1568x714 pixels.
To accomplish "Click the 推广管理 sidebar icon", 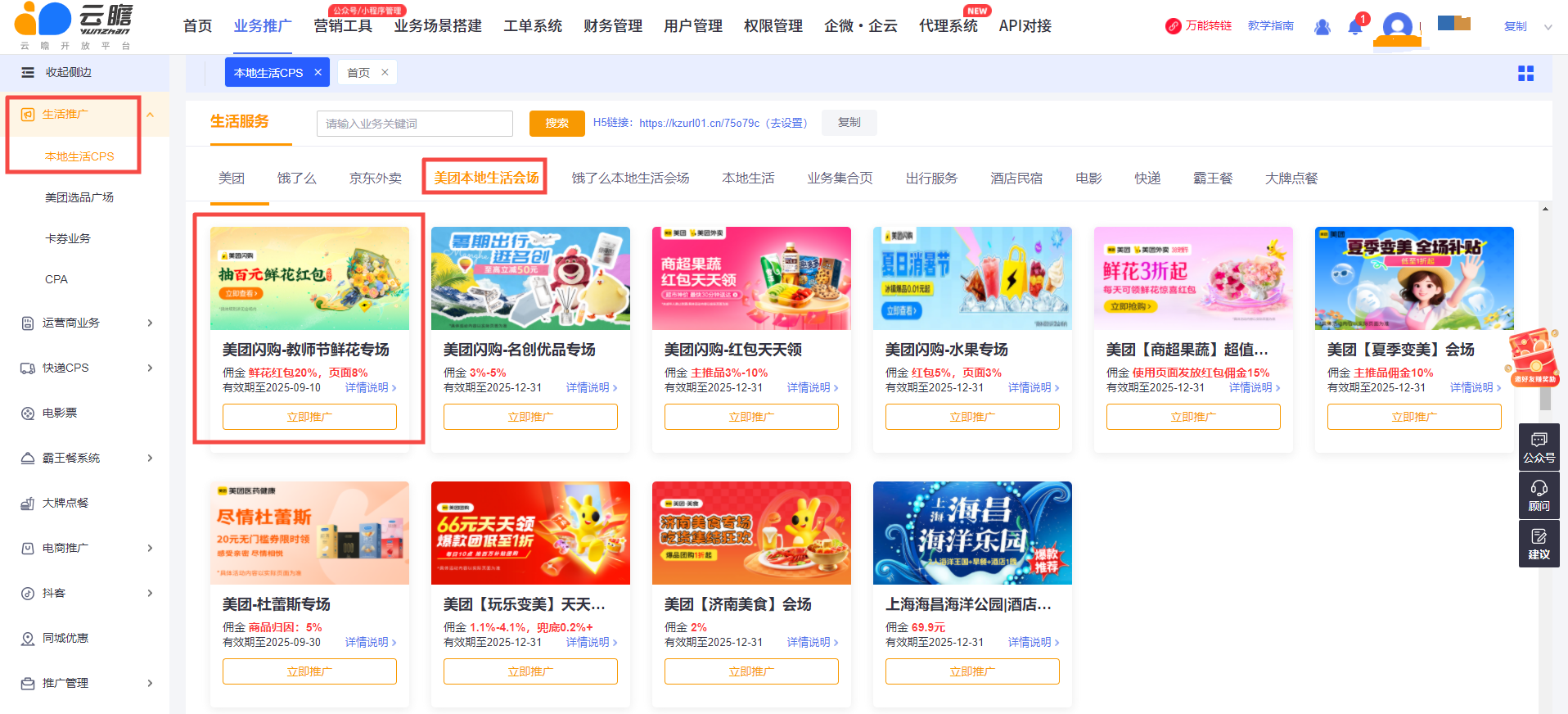I will pyautogui.click(x=28, y=684).
